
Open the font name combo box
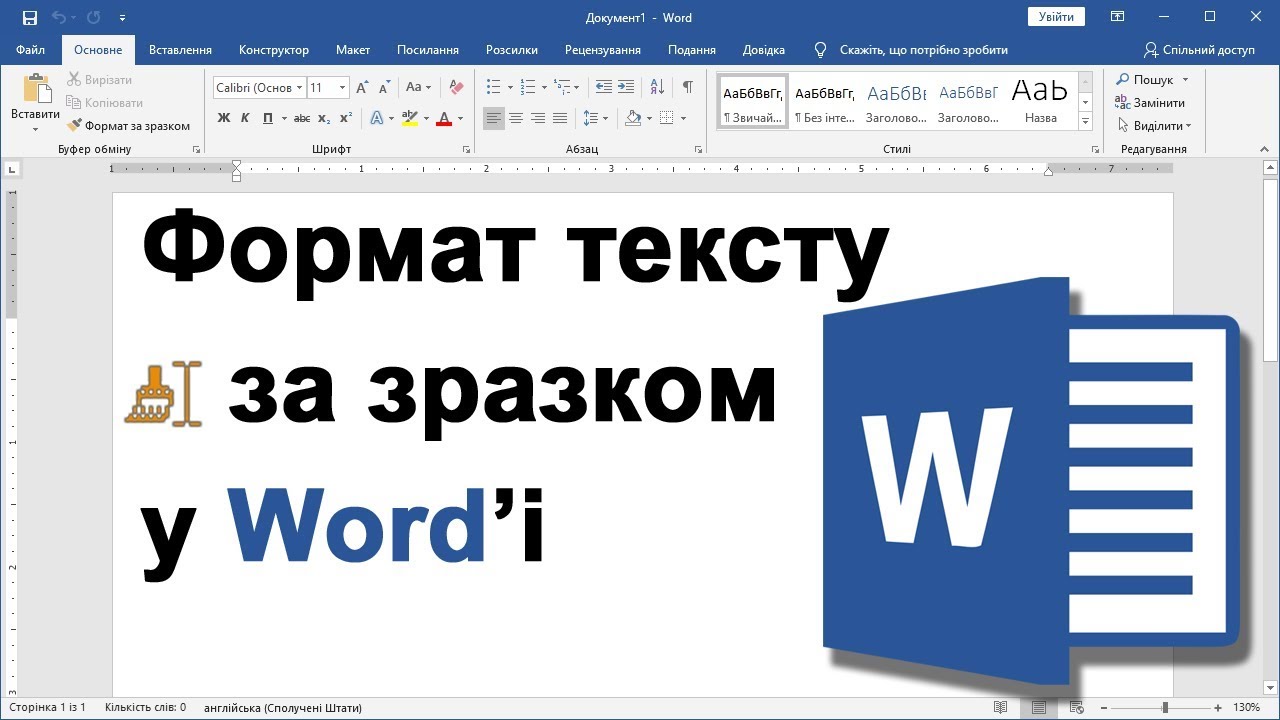coord(259,87)
